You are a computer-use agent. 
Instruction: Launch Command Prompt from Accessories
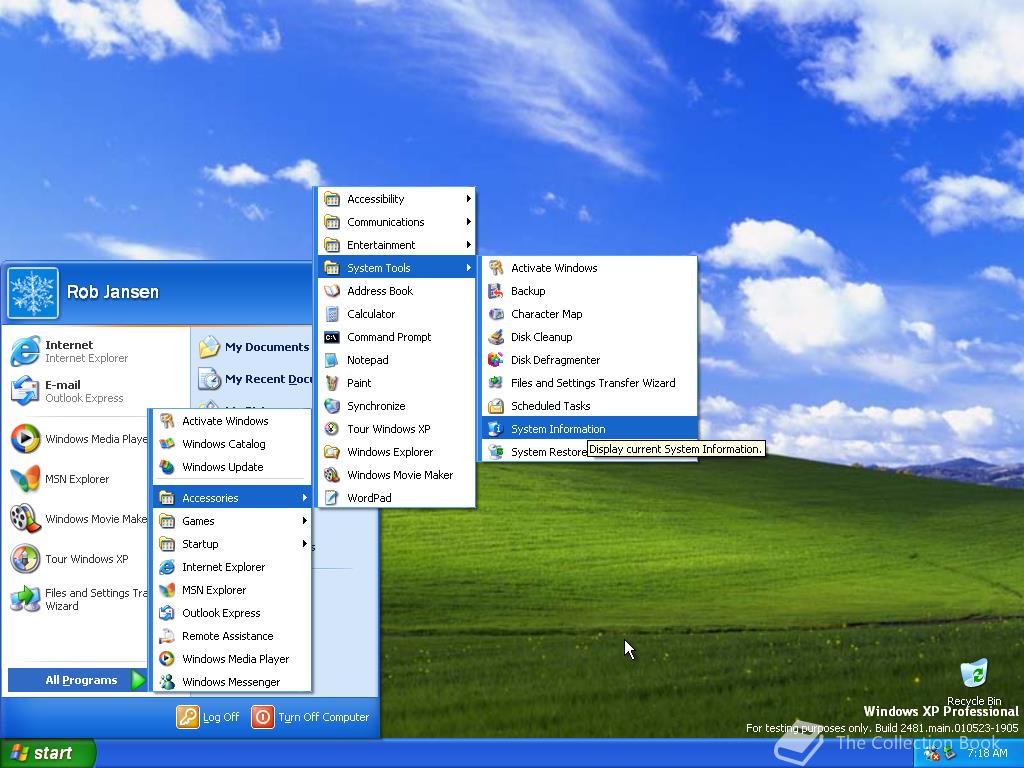pos(396,337)
